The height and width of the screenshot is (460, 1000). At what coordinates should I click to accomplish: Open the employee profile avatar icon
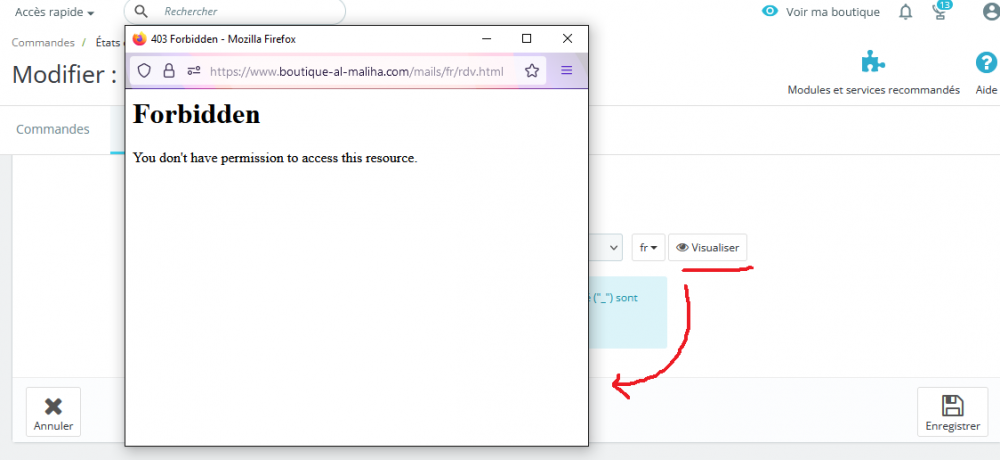990,11
